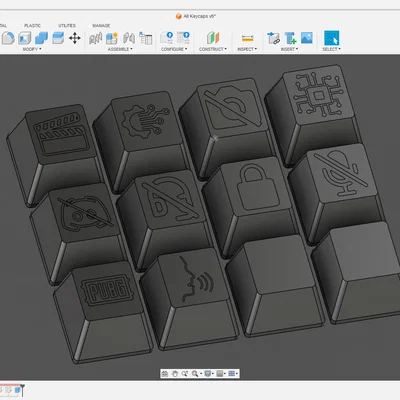Select the talking face keycap
The height and width of the screenshot is (400, 400).
point(194,278)
